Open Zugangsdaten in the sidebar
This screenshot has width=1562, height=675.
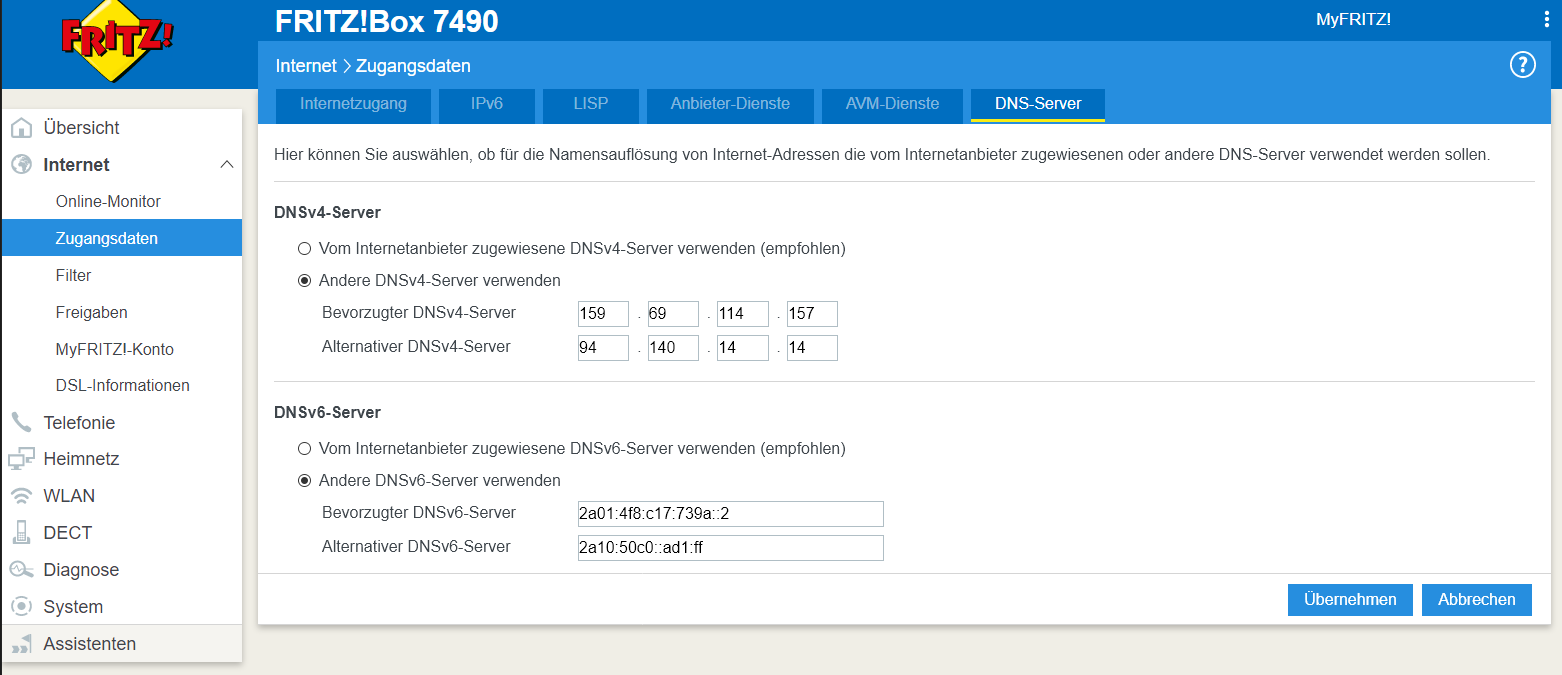[x=121, y=238]
